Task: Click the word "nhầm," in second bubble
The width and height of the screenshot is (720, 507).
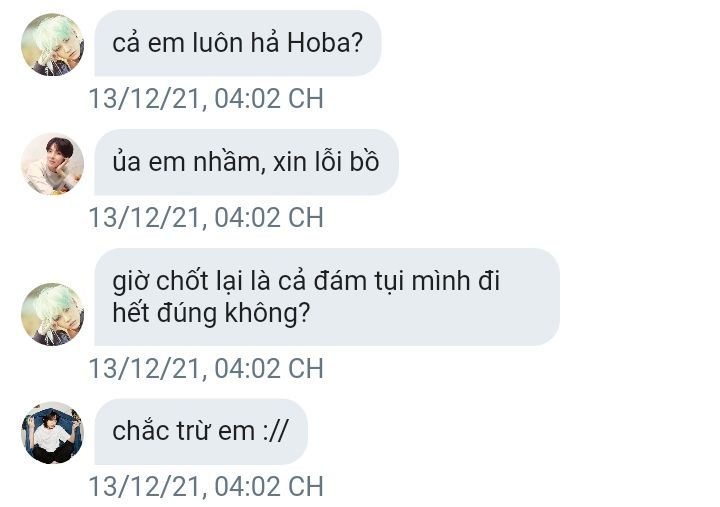Action: tap(229, 162)
